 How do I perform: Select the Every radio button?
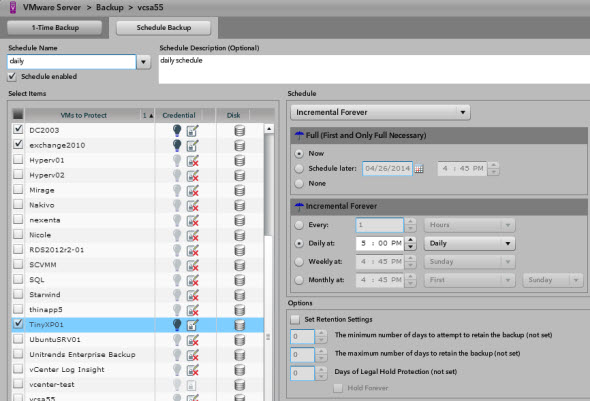pos(299,225)
